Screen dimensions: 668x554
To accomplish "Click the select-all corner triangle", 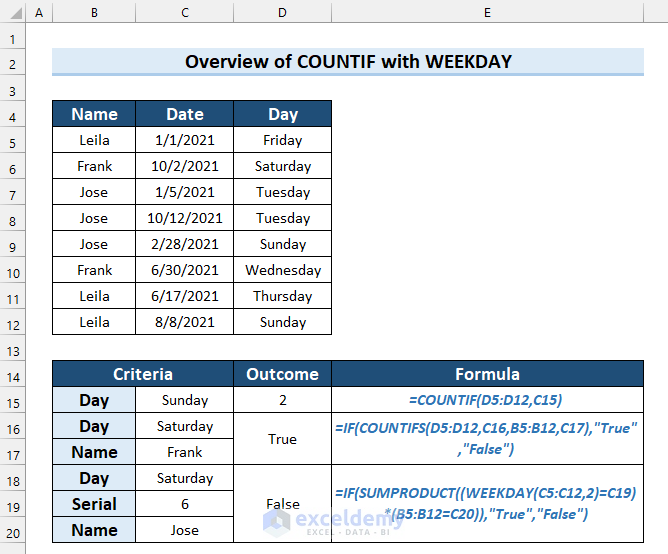I will [x=13, y=13].
